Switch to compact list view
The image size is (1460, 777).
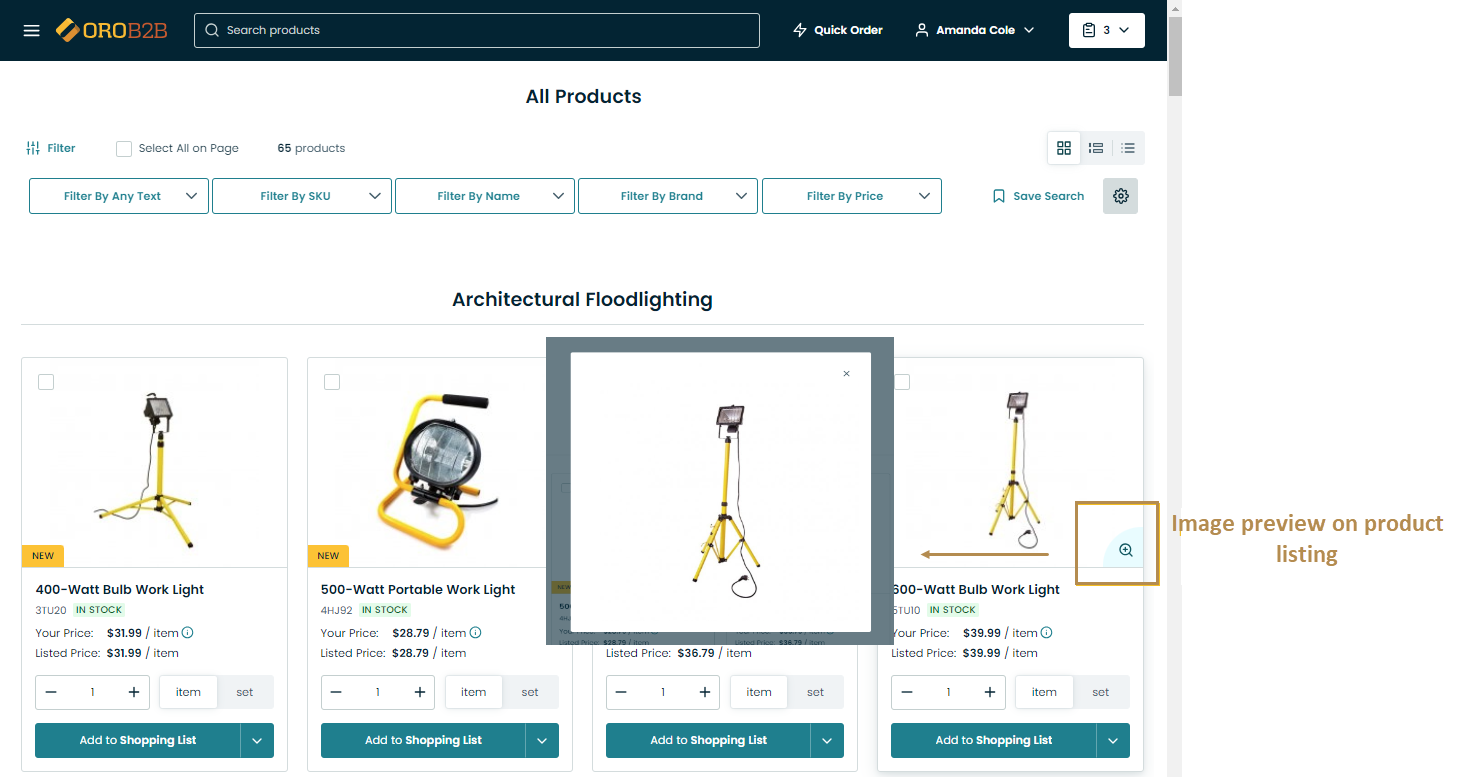1128,148
